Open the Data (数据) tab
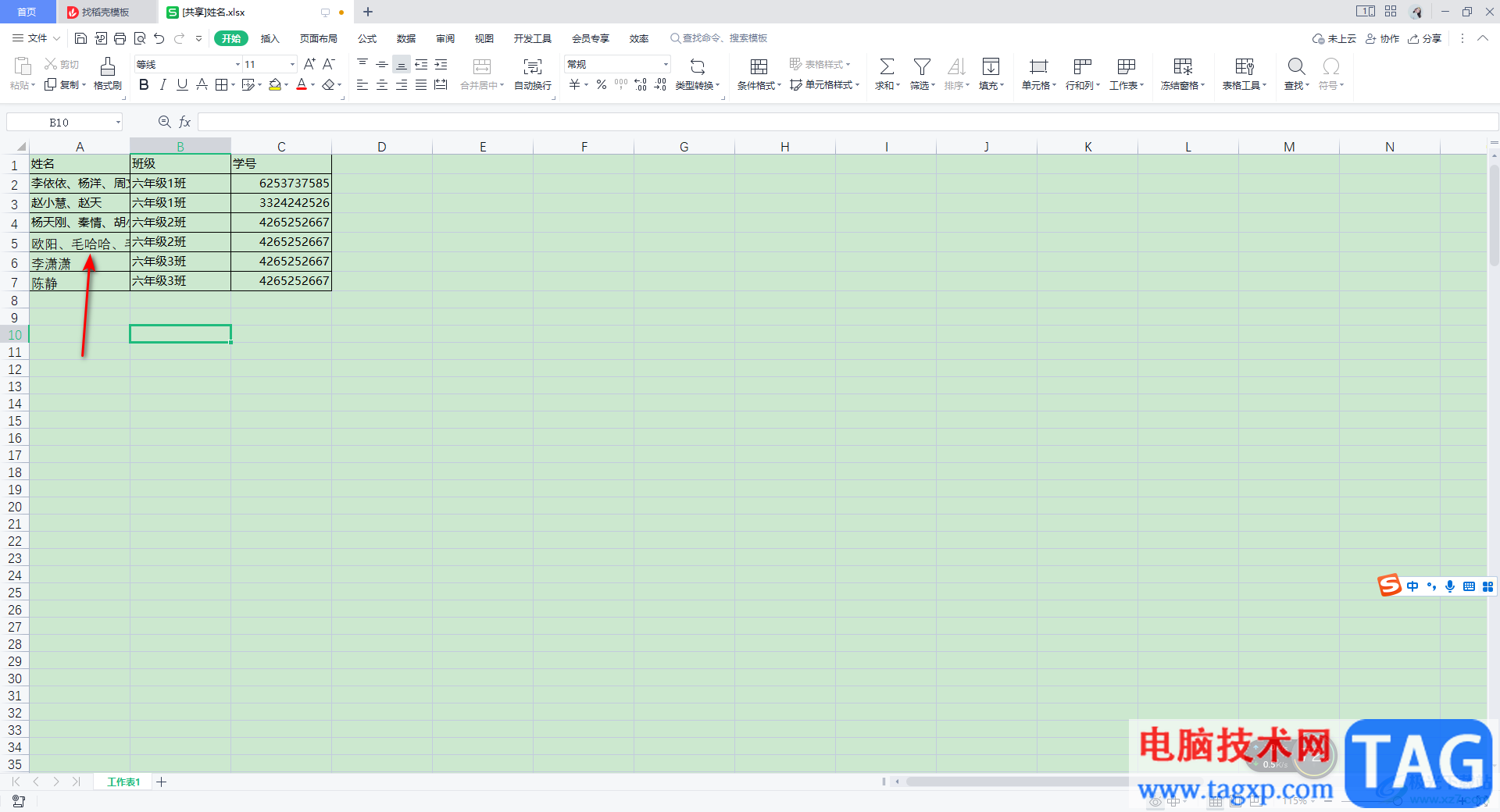 coord(406,38)
